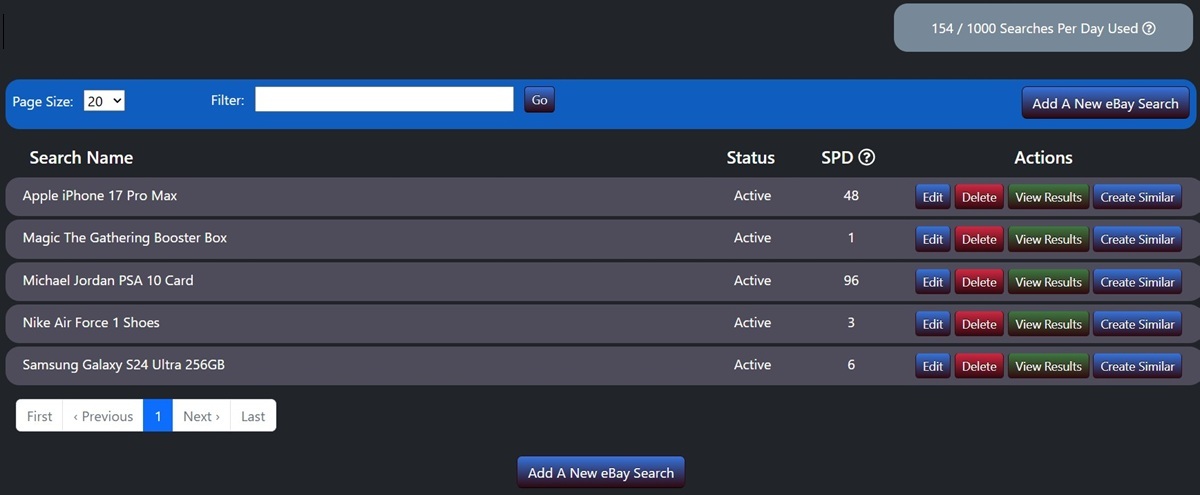Screen dimensions: 1200x495
Task: Click the Nike Air Force 1 Shoes name
Action: (x=91, y=323)
